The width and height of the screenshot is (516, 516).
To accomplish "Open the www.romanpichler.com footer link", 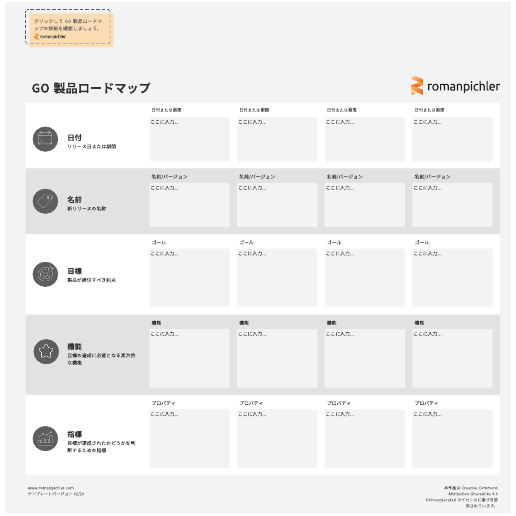I will (51, 488).
